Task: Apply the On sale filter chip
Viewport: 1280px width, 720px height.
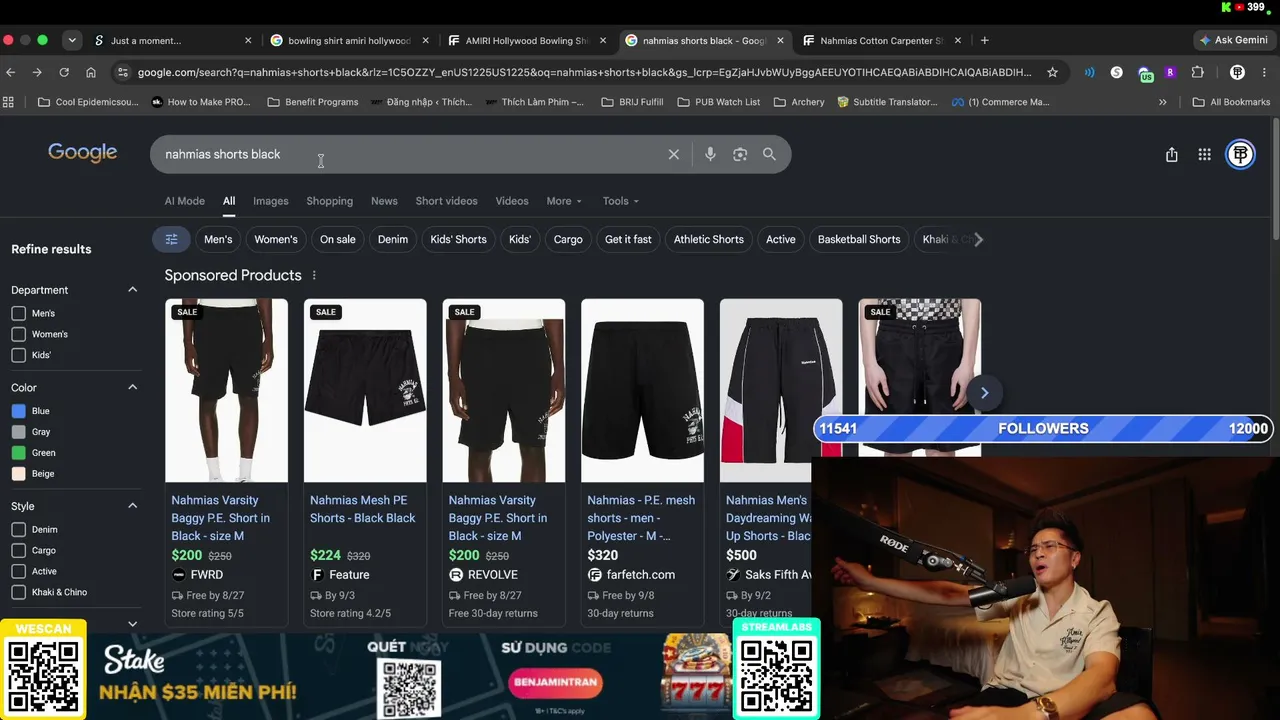Action: click(338, 239)
